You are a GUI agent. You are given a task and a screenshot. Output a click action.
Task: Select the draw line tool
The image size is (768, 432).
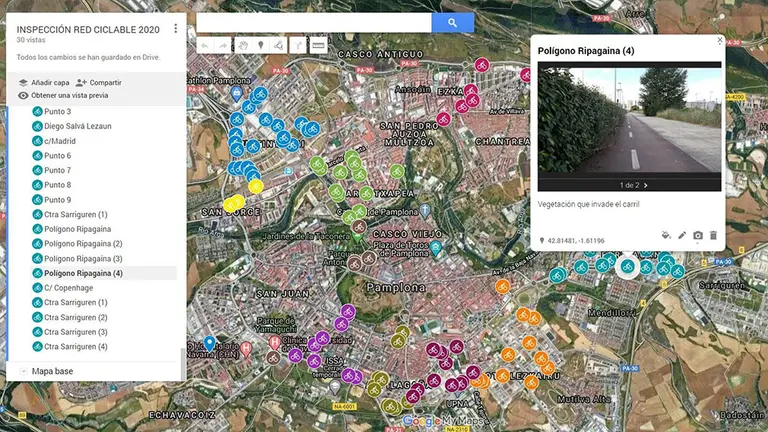(279, 46)
